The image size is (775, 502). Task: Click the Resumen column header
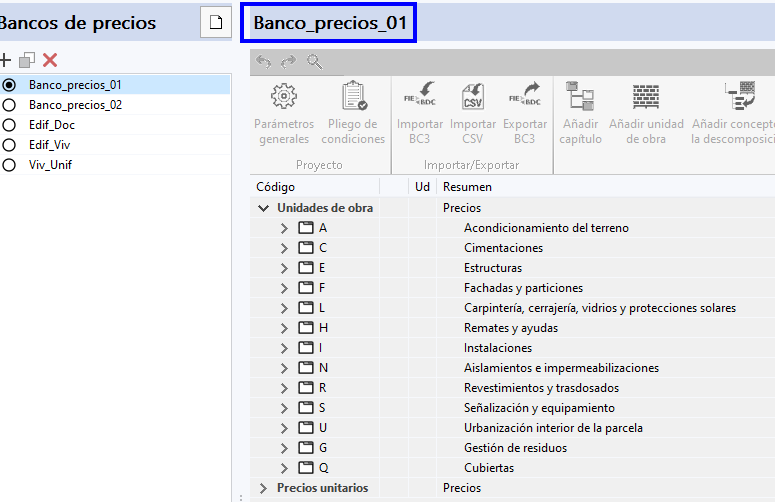467,187
